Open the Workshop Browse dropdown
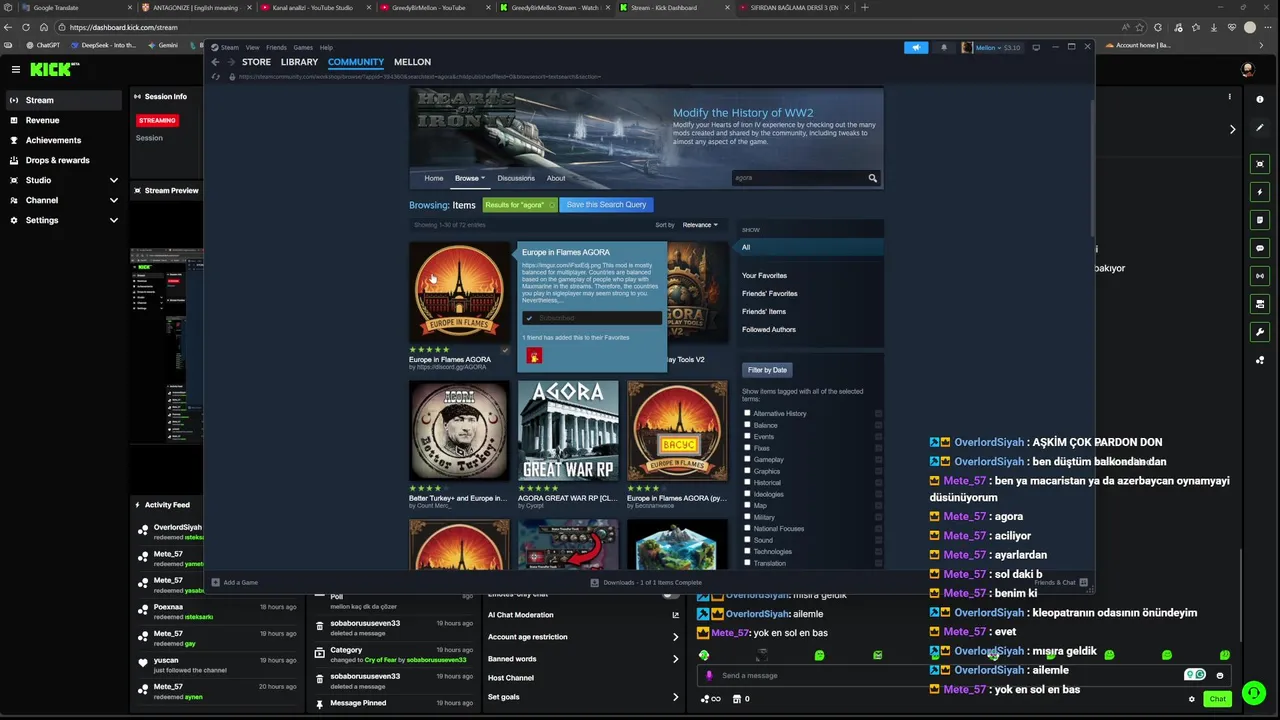1280x720 pixels. pos(470,178)
